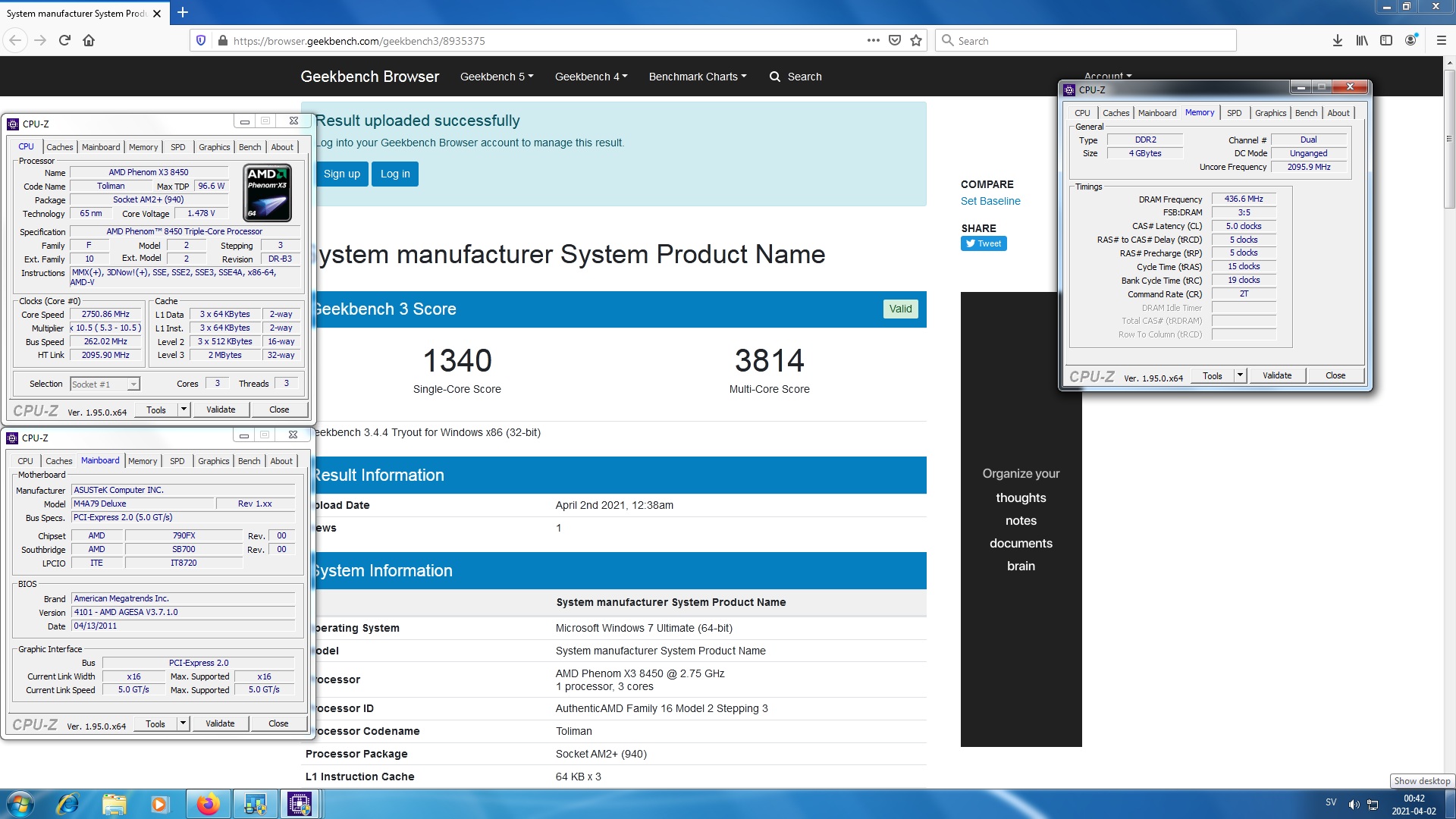The image size is (1456, 819).
Task: Open Windows Media Player from taskbar
Action: [x=160, y=804]
